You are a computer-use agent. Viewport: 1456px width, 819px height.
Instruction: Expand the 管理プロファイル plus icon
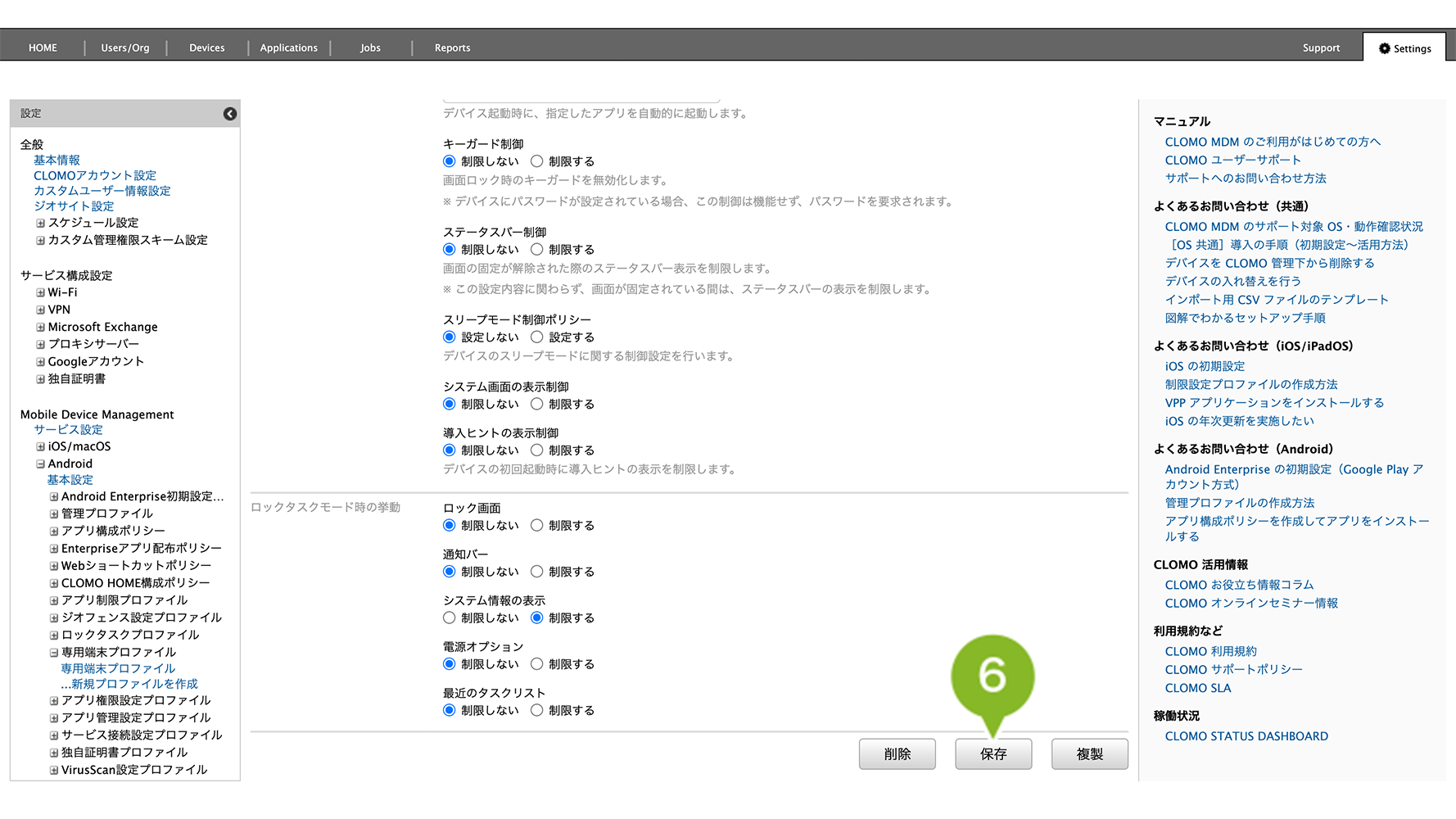point(54,514)
